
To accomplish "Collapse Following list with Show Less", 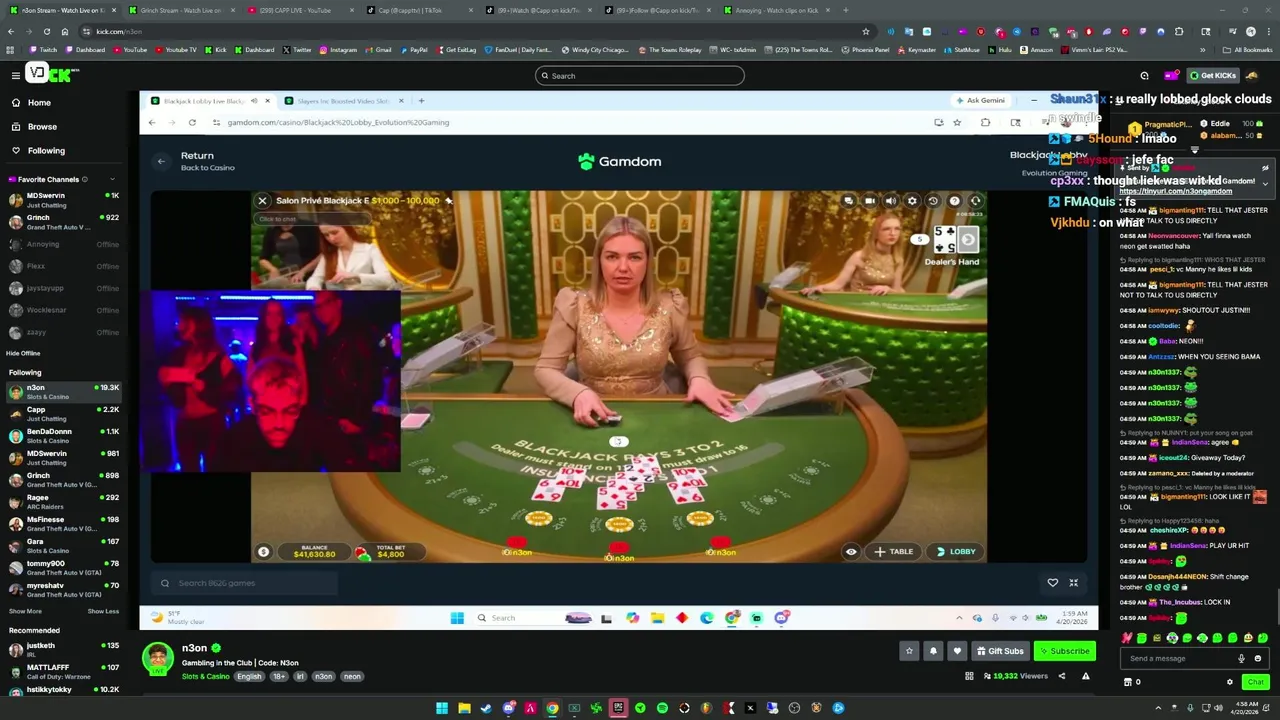I will point(103,611).
